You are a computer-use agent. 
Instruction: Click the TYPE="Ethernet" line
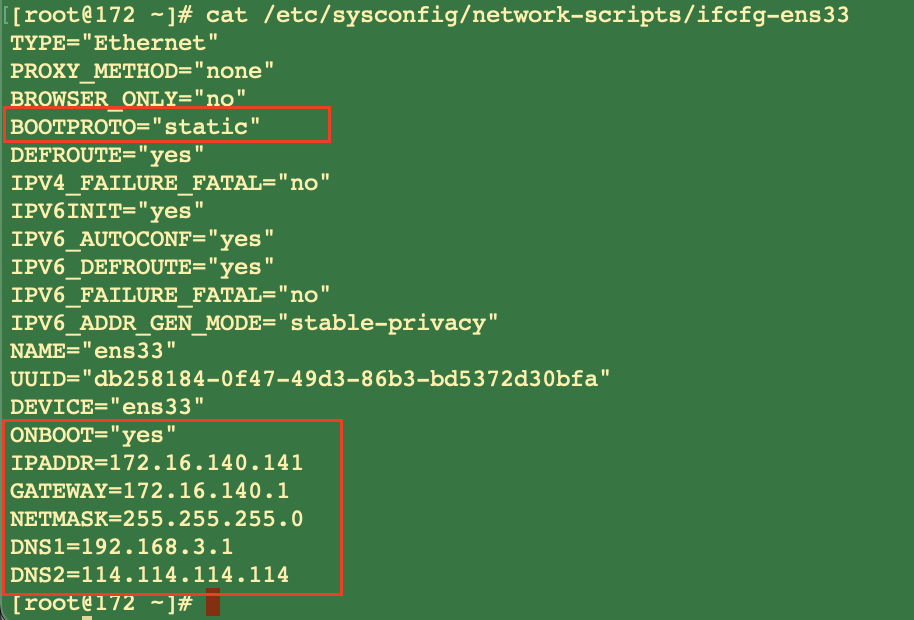pos(114,43)
